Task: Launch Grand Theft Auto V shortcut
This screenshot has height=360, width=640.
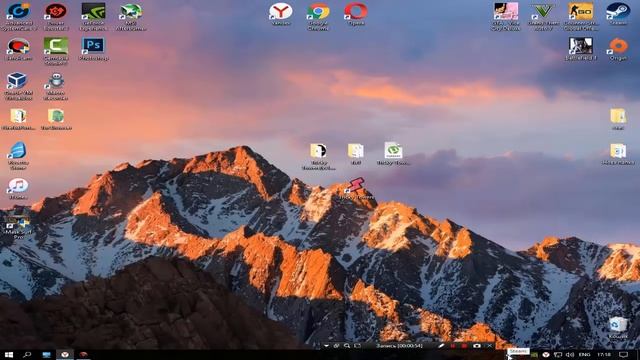Action: [x=543, y=17]
